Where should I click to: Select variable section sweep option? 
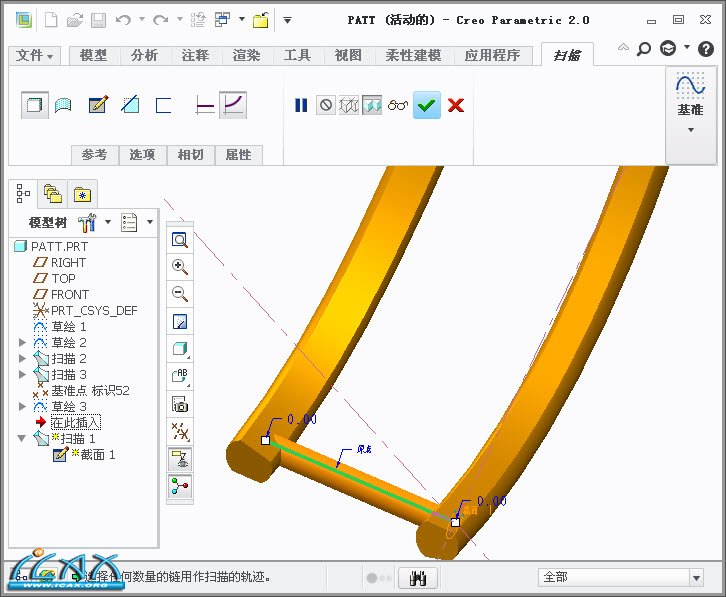pyautogui.click(x=233, y=105)
